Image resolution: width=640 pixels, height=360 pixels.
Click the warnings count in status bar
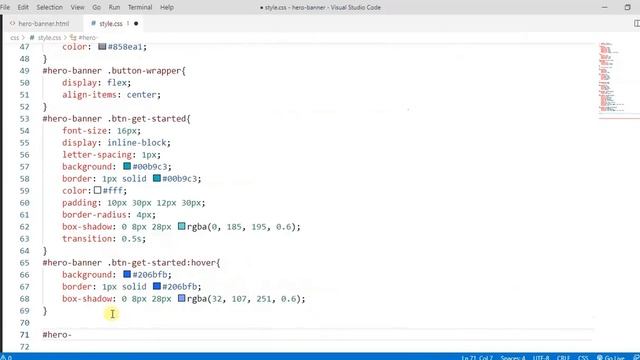point(7,358)
